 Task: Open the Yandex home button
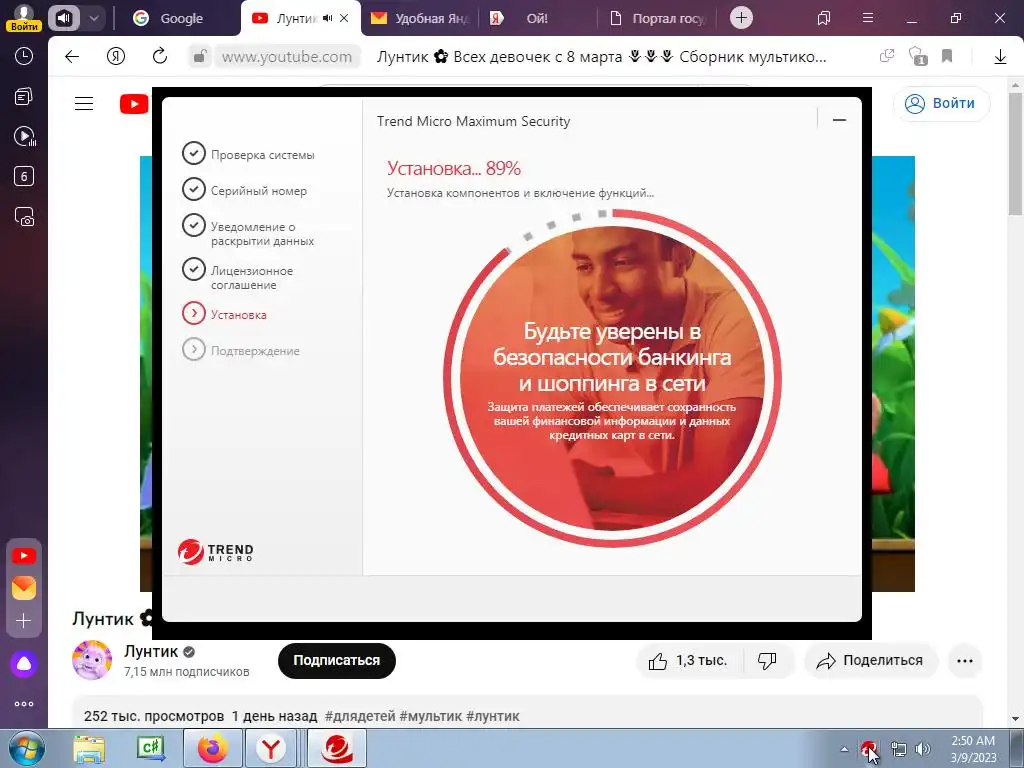116,57
